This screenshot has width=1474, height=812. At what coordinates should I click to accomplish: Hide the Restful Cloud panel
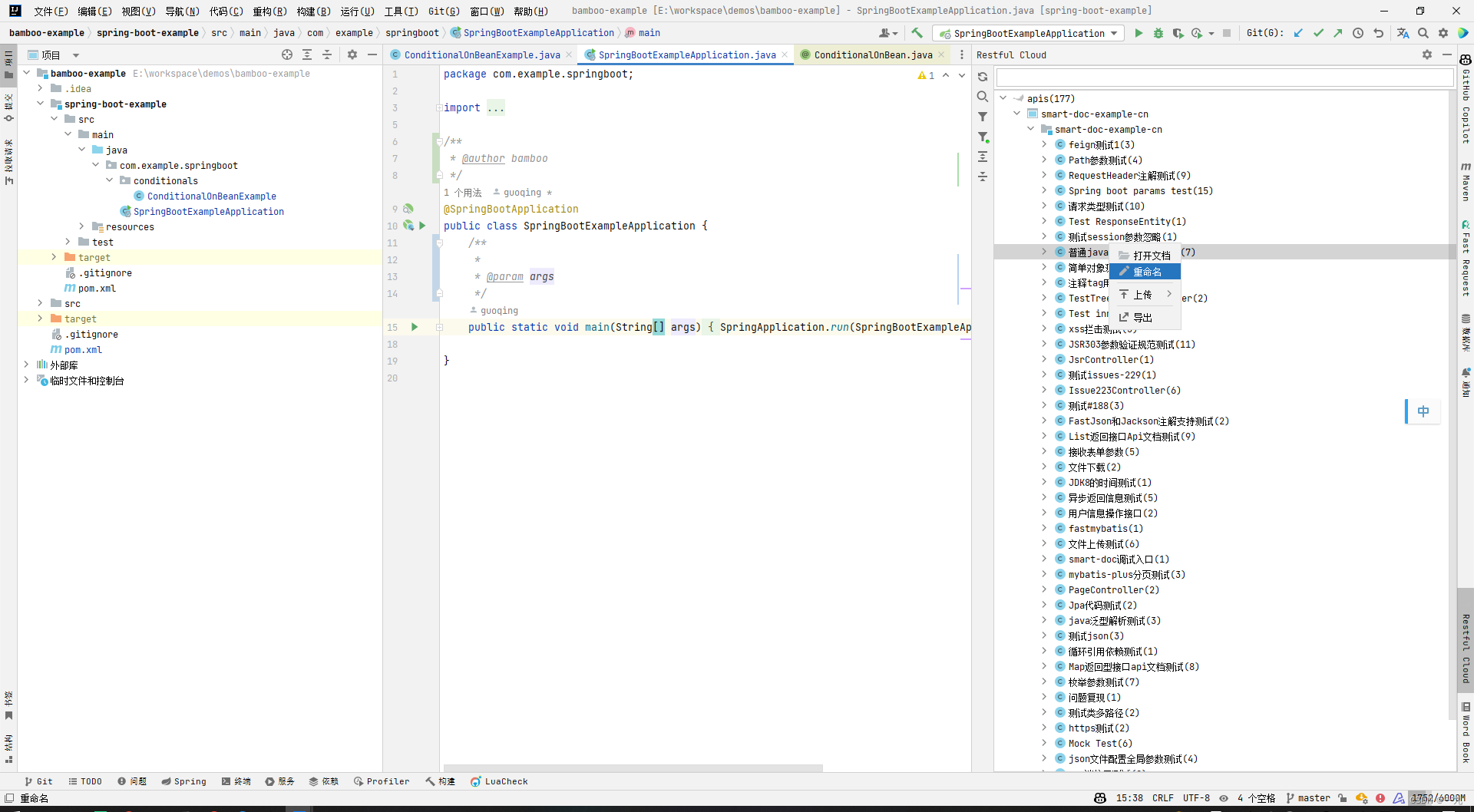tap(1447, 54)
